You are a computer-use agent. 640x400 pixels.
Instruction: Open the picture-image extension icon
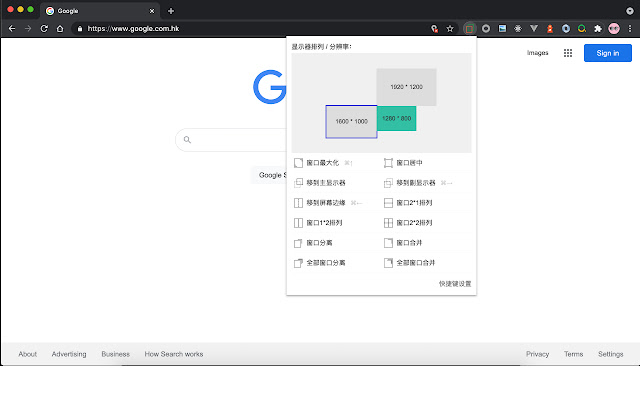tap(502, 29)
